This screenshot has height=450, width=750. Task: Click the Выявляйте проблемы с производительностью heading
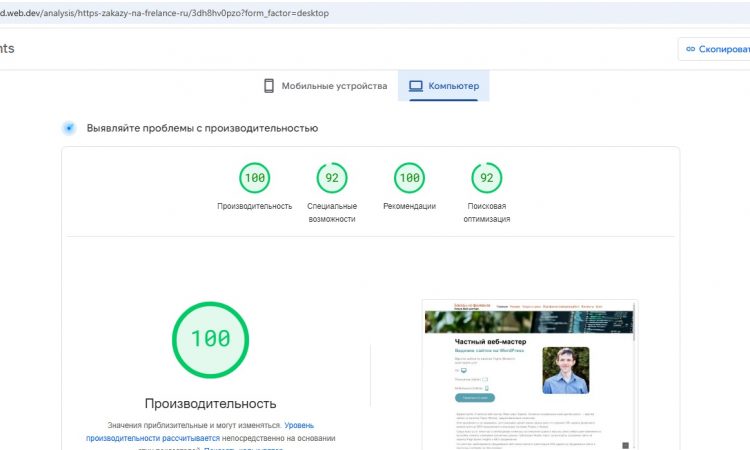point(202,128)
